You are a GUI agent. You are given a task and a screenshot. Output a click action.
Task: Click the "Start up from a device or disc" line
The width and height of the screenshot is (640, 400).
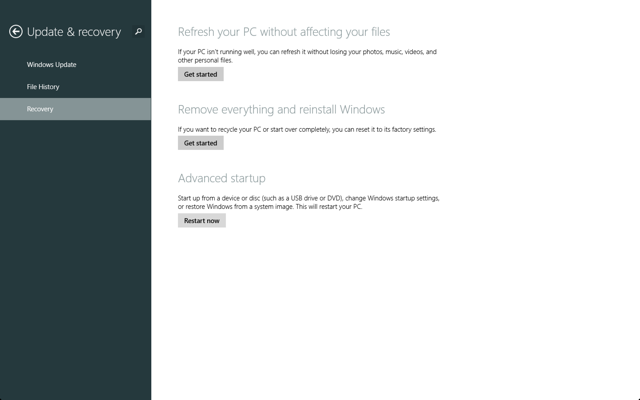tap(308, 198)
